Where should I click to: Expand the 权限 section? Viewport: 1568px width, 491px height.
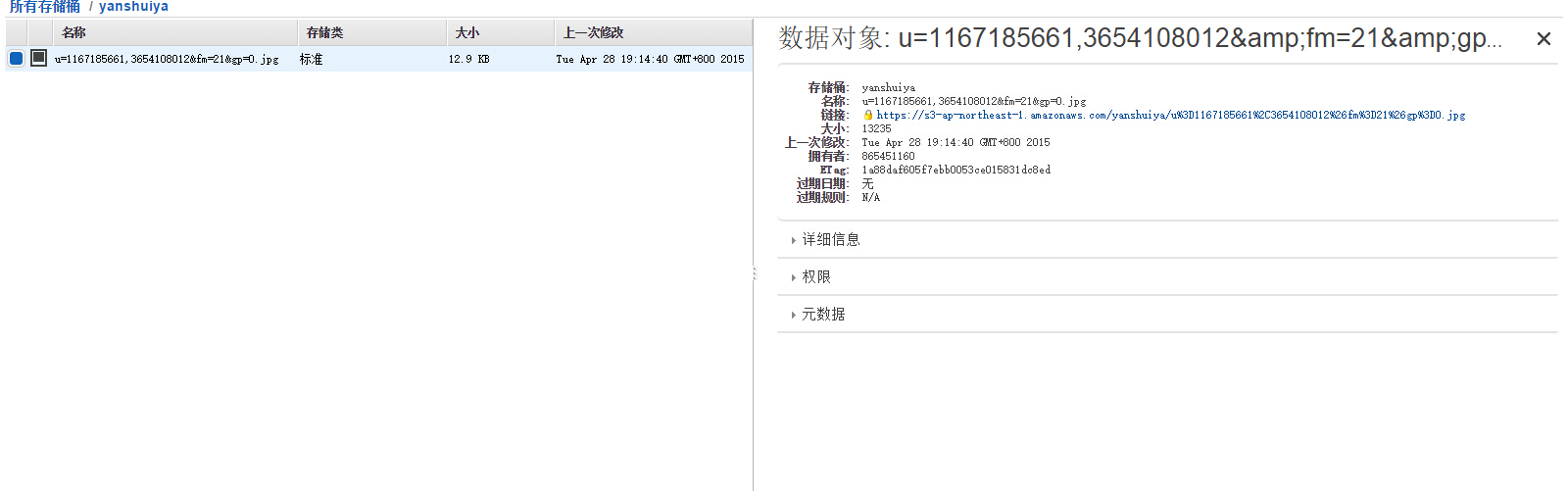pyautogui.click(x=815, y=277)
